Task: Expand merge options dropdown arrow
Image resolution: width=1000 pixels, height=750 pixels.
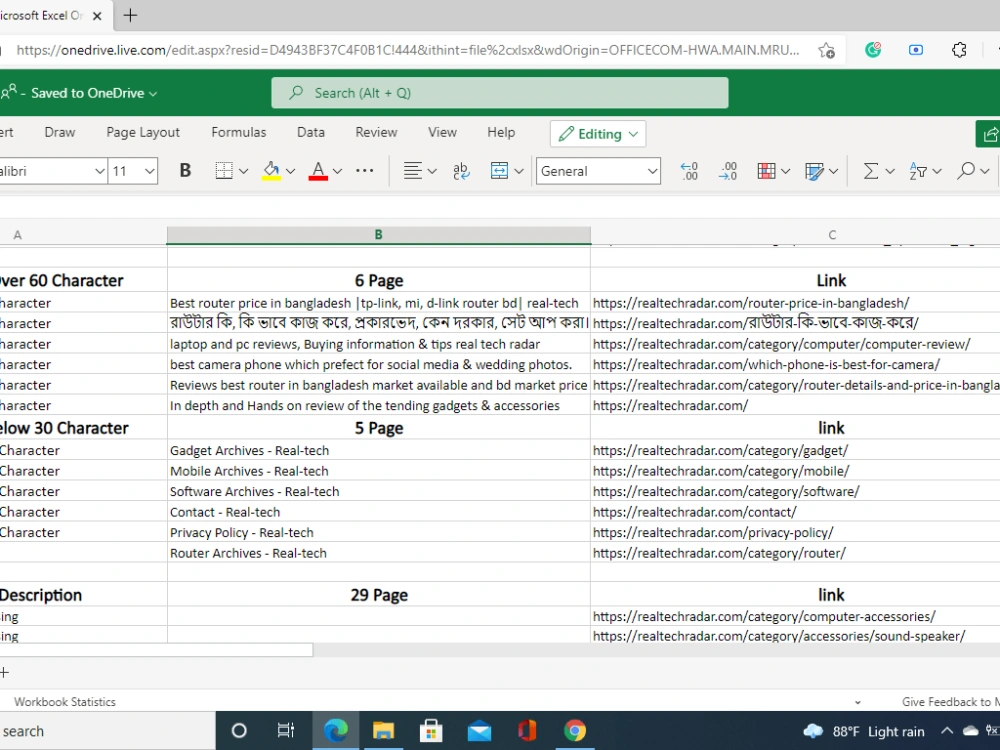Action: tap(519, 171)
